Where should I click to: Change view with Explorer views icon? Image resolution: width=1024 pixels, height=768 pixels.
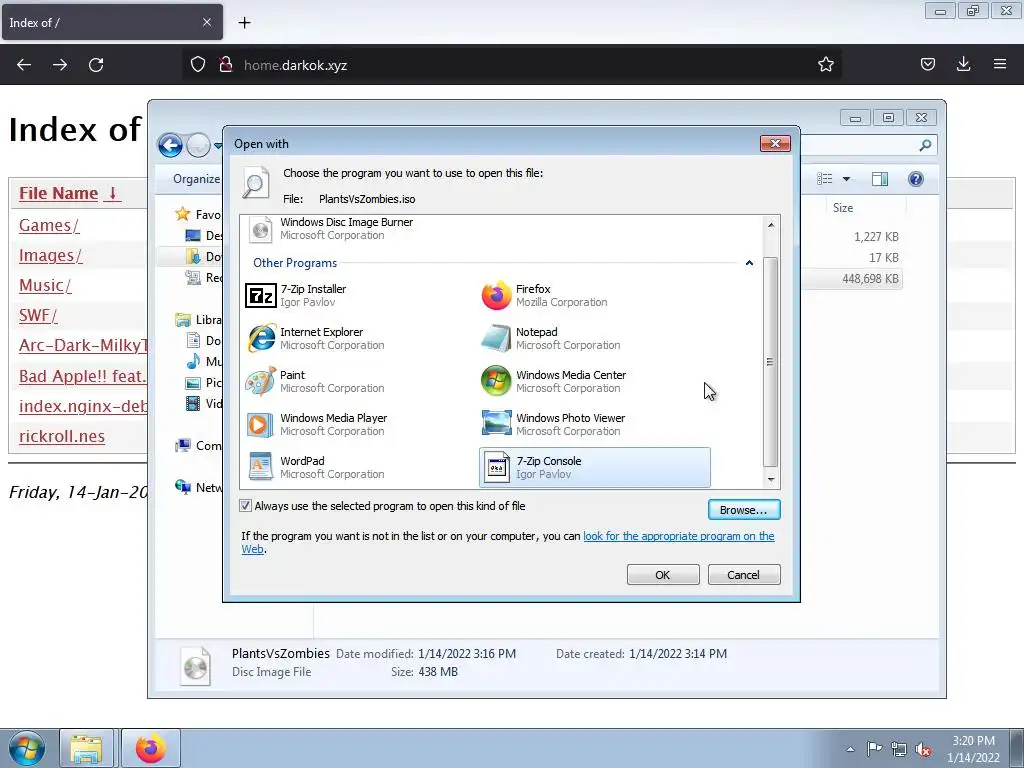(x=825, y=179)
